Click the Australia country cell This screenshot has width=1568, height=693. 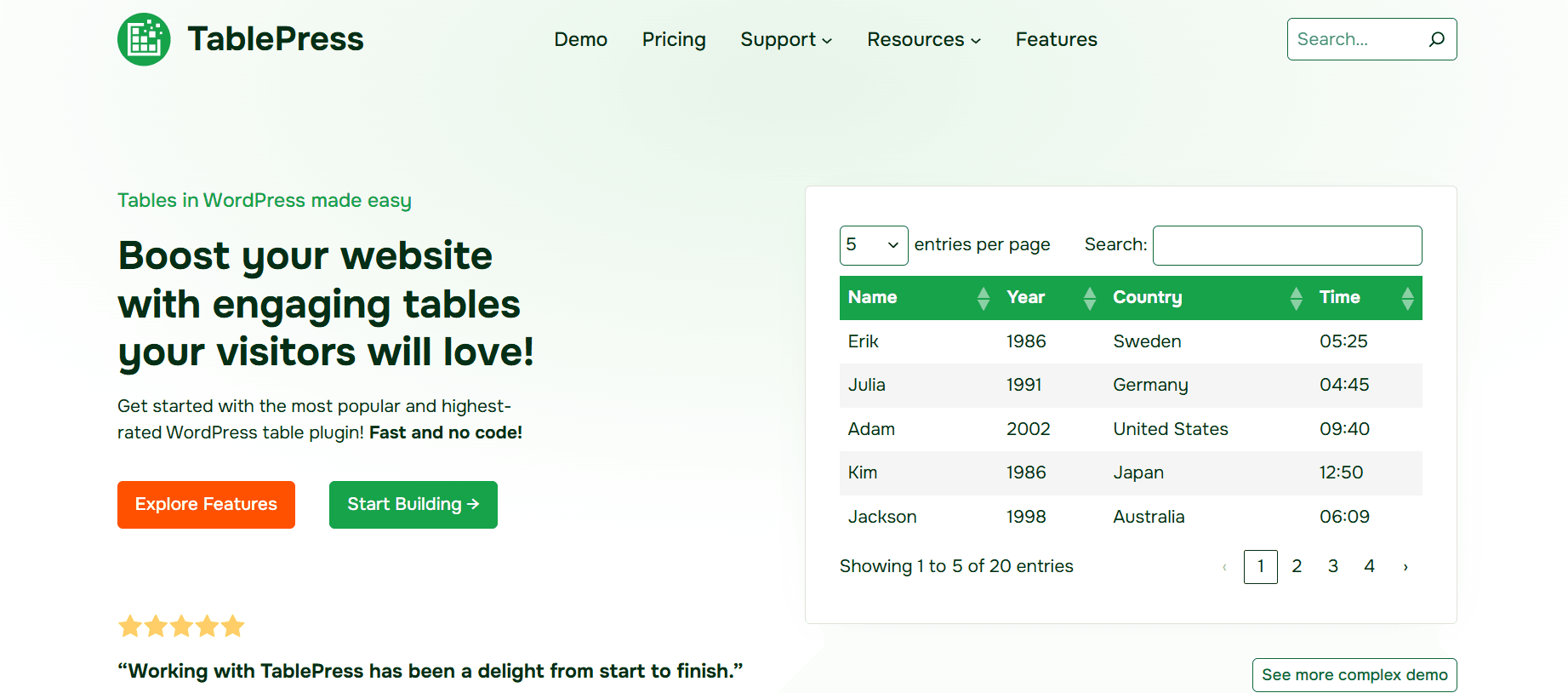click(x=1208, y=517)
